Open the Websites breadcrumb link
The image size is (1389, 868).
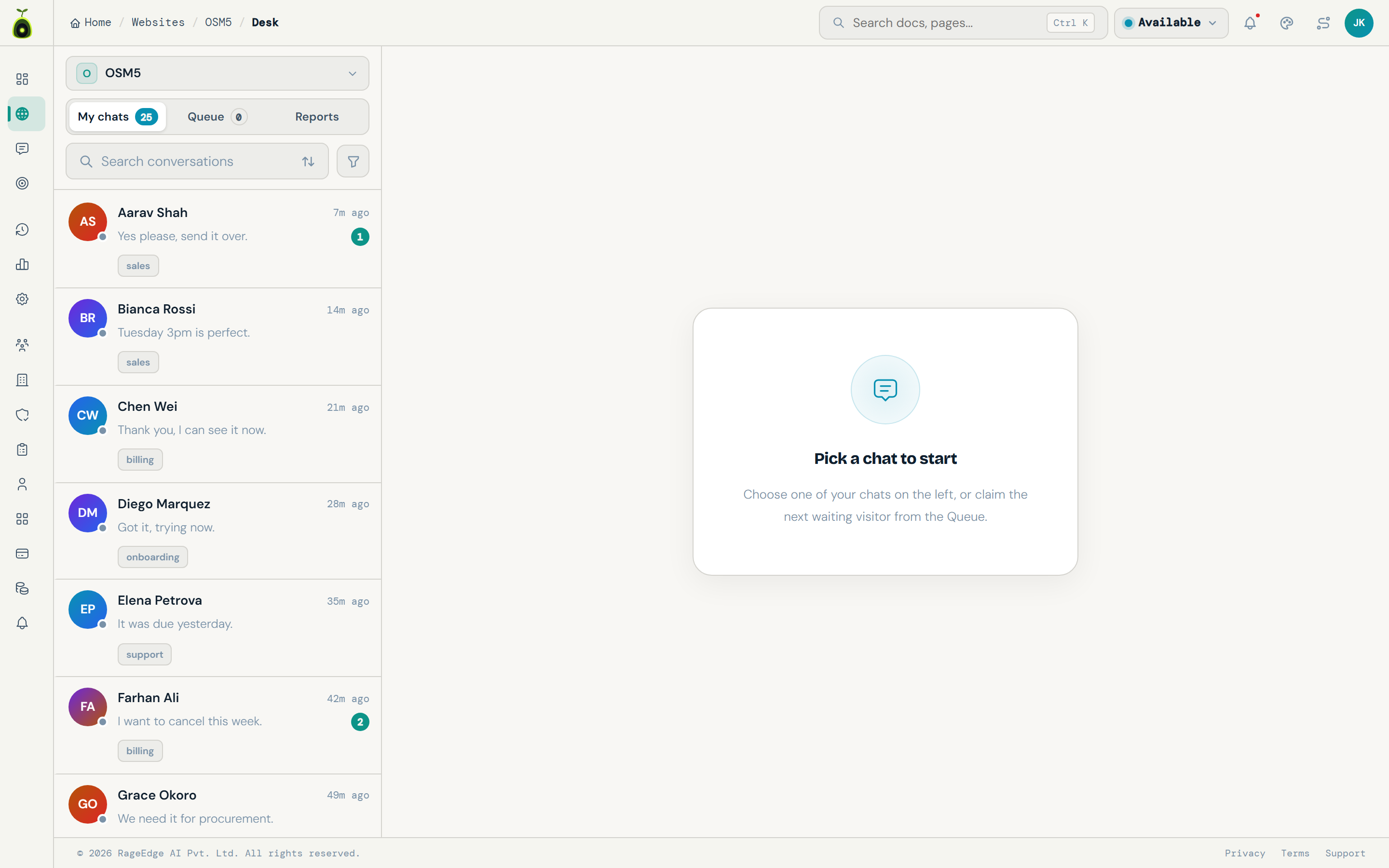coord(158,22)
